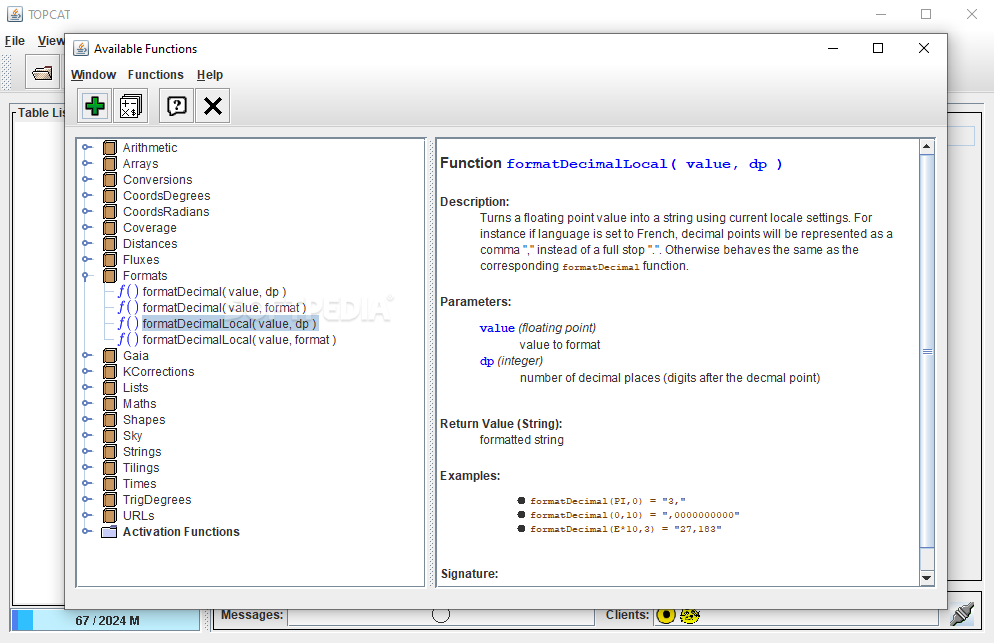Click the Signature heading in documentation
This screenshot has height=643, width=994.
click(x=469, y=574)
